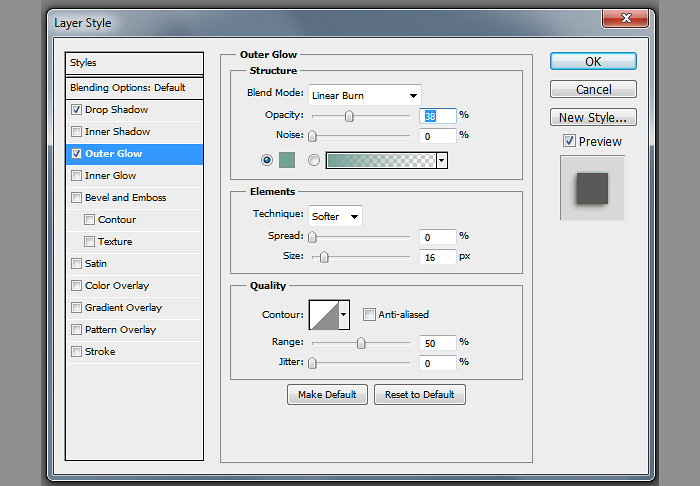
Task: Click the Noise slider handle
Action: coord(312,136)
